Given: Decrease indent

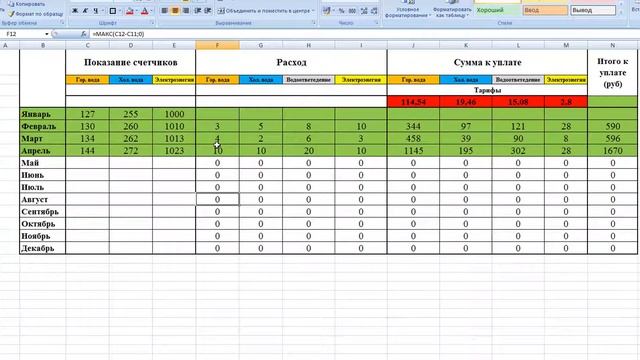Looking at the screenshot, I should coord(198,11).
